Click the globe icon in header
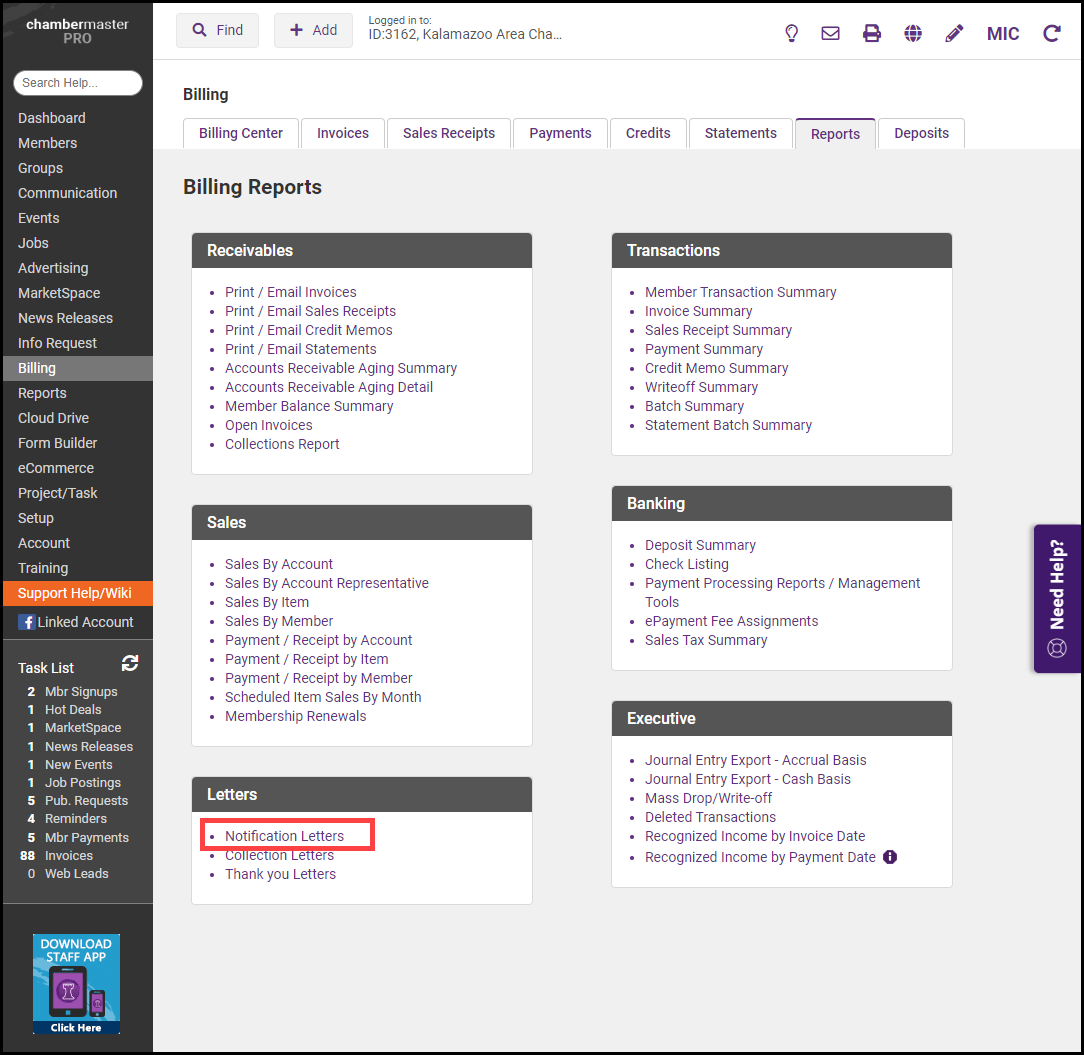 (913, 33)
